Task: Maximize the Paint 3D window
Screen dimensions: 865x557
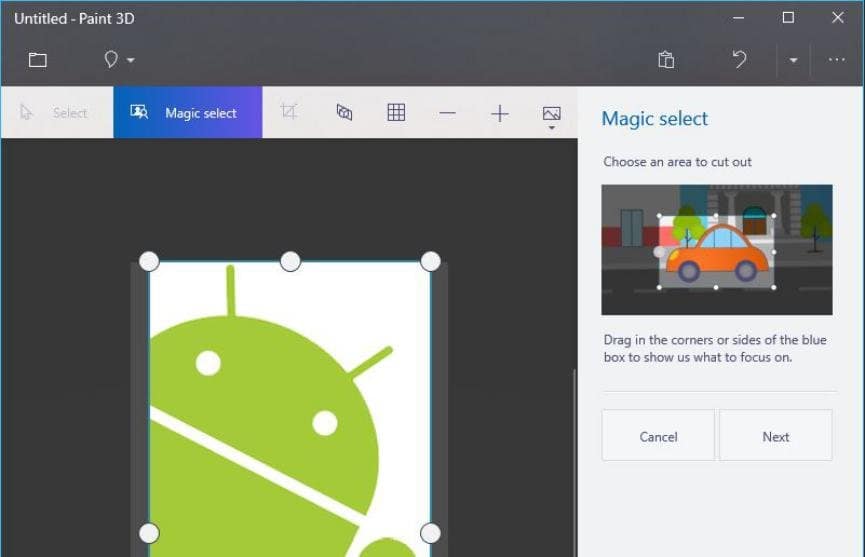Action: (788, 18)
